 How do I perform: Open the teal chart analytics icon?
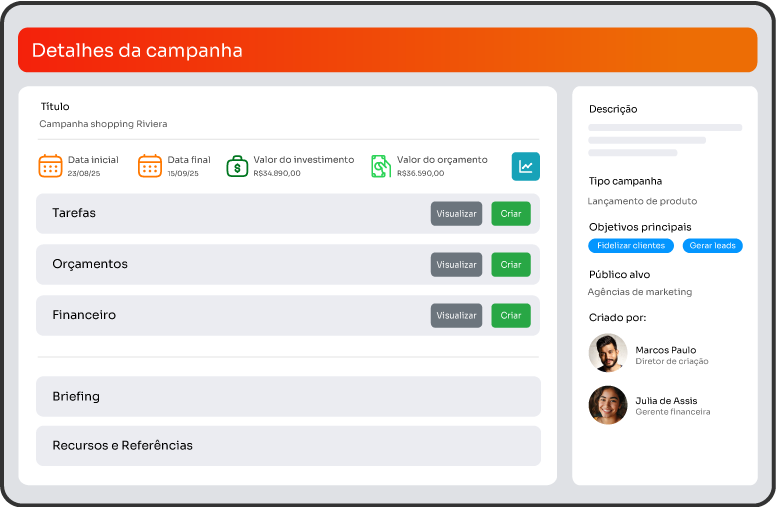click(x=525, y=166)
